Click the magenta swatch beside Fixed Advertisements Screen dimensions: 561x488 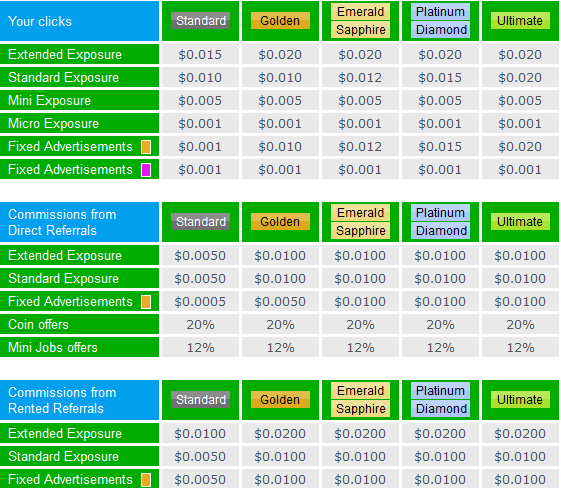pos(146,170)
